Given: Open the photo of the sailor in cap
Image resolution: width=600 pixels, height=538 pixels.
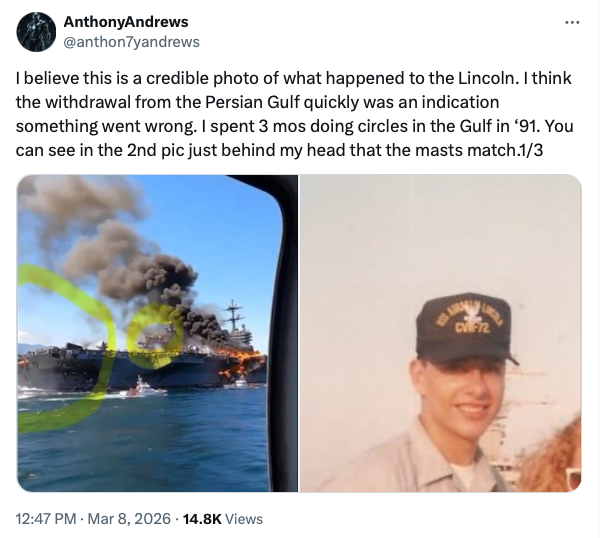Looking at the screenshot, I should [441, 333].
